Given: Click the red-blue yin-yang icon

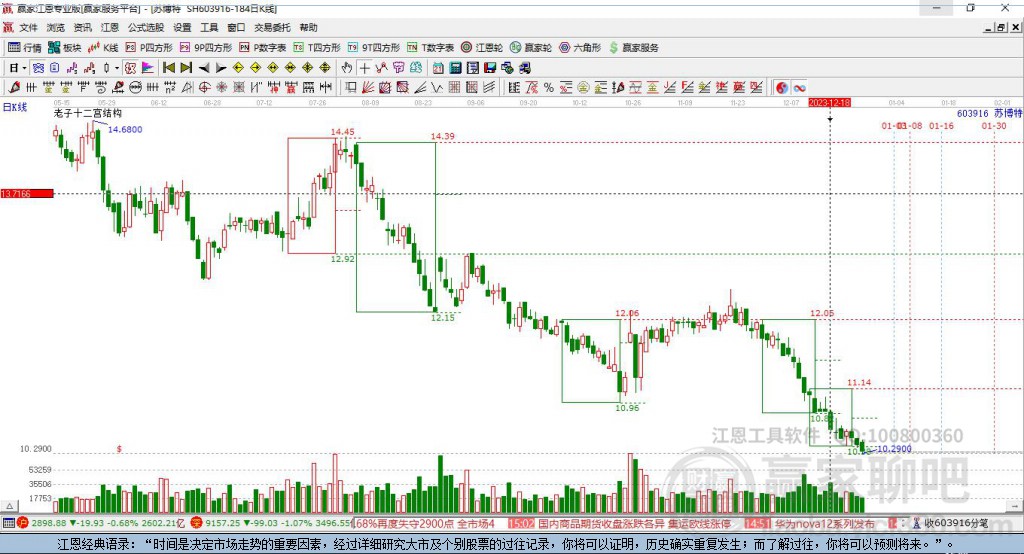Looking at the screenshot, I should tap(782, 88).
